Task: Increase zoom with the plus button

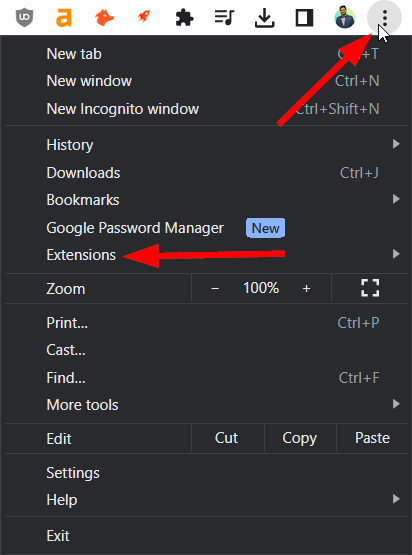Action: (x=307, y=288)
